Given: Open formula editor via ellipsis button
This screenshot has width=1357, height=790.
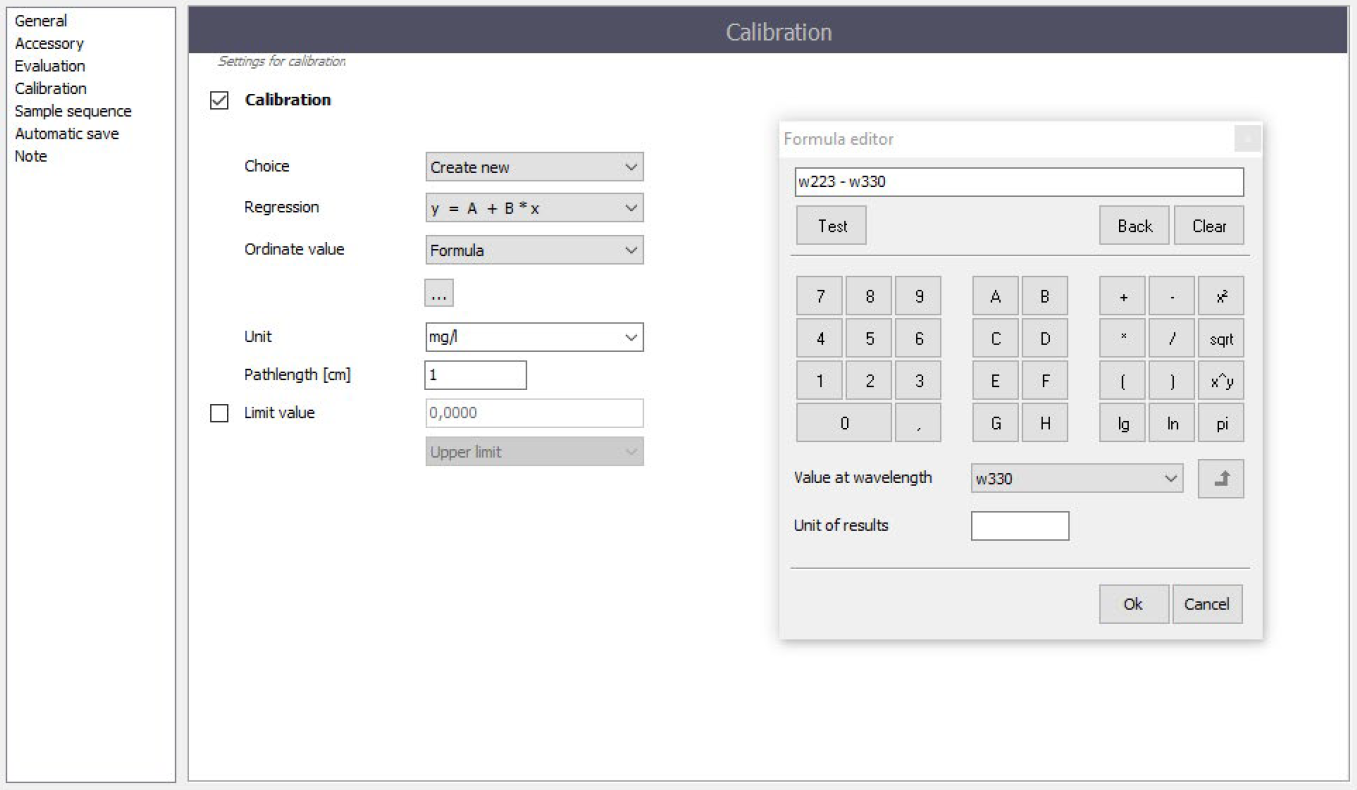Looking at the screenshot, I should pyautogui.click(x=439, y=293).
